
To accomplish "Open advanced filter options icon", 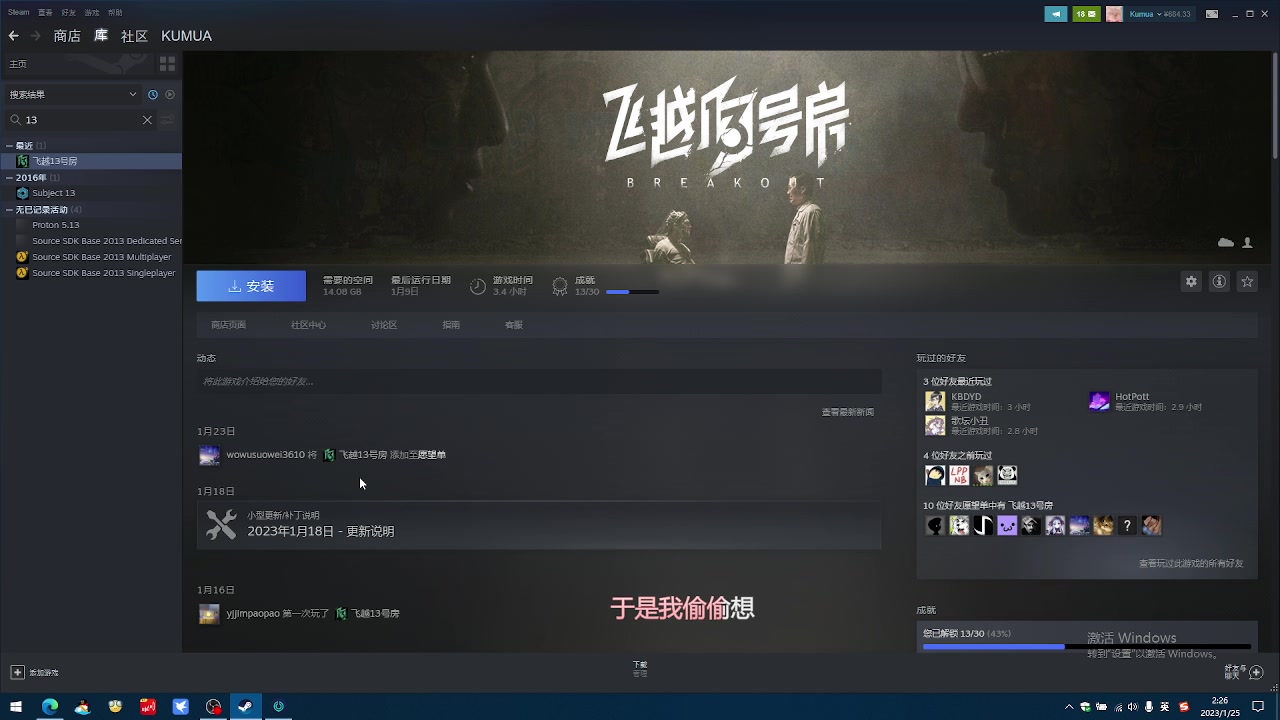I will point(168,120).
